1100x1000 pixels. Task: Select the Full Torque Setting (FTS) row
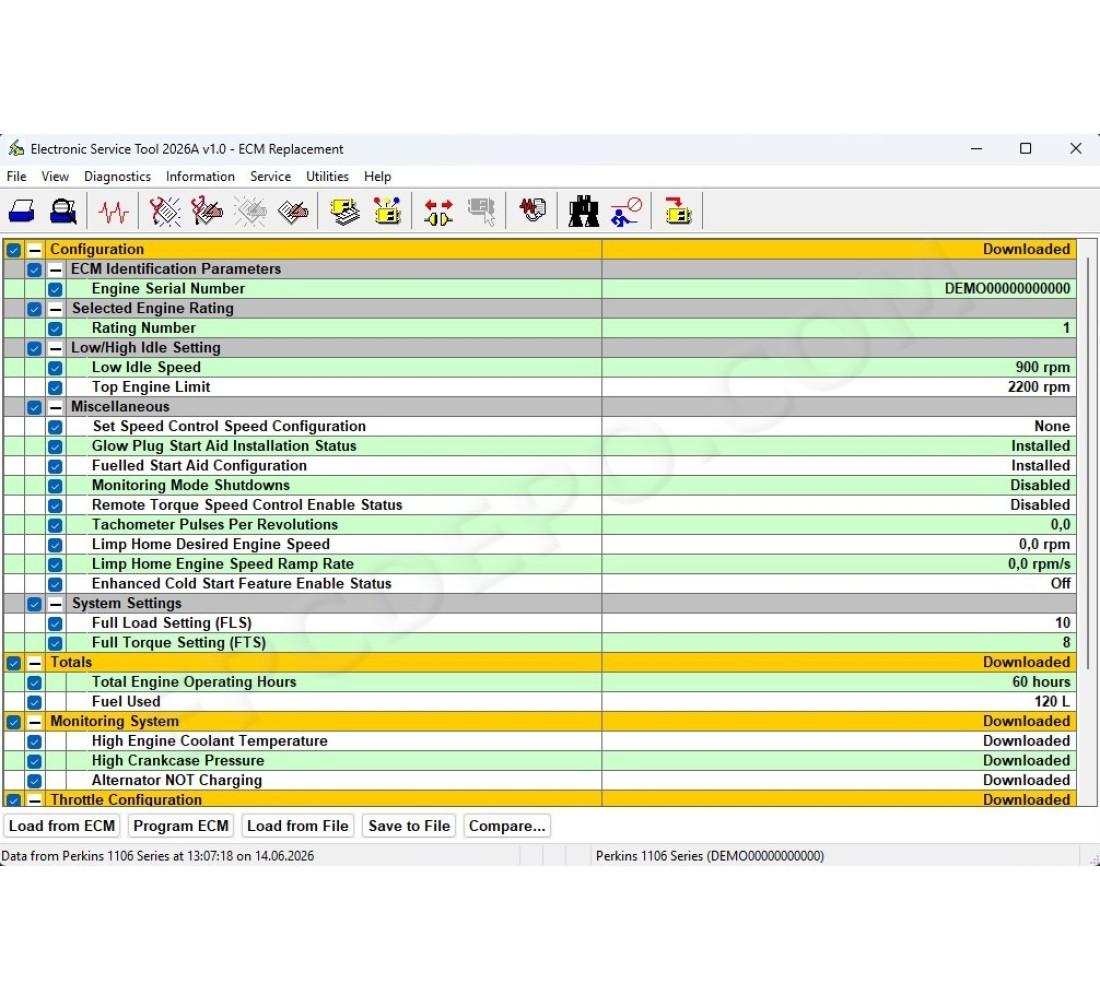(x=540, y=643)
